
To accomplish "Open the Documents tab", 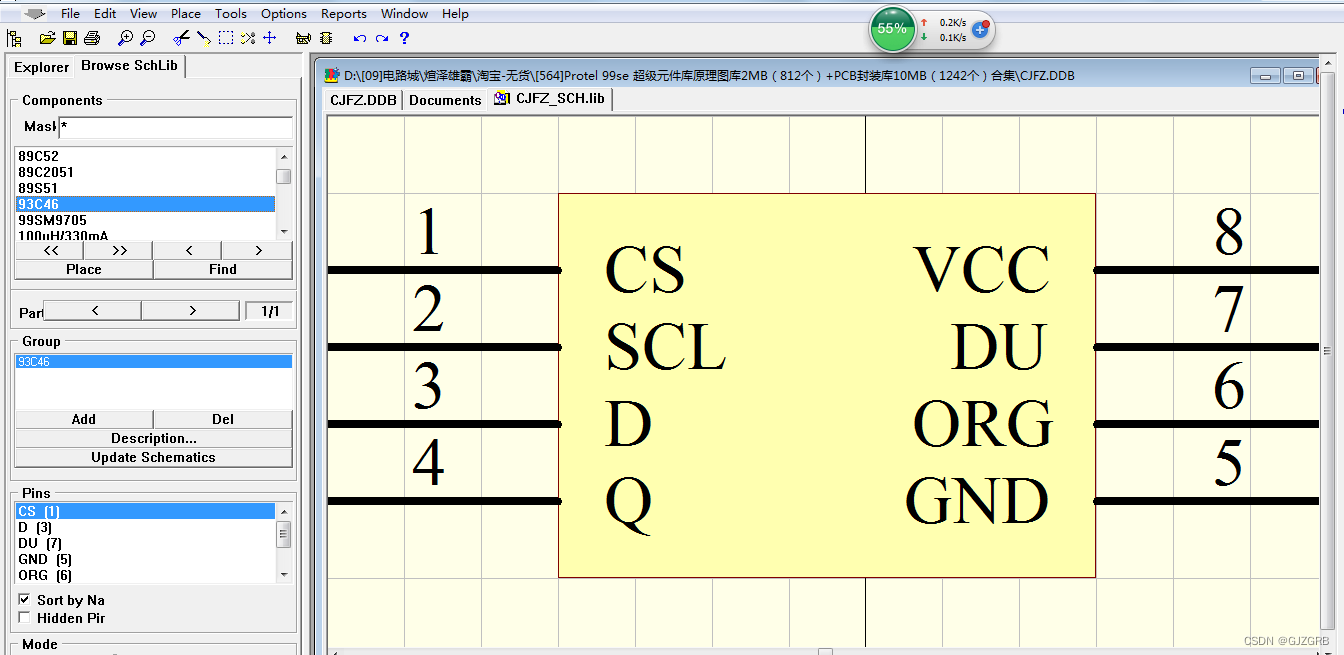I will (x=445, y=100).
